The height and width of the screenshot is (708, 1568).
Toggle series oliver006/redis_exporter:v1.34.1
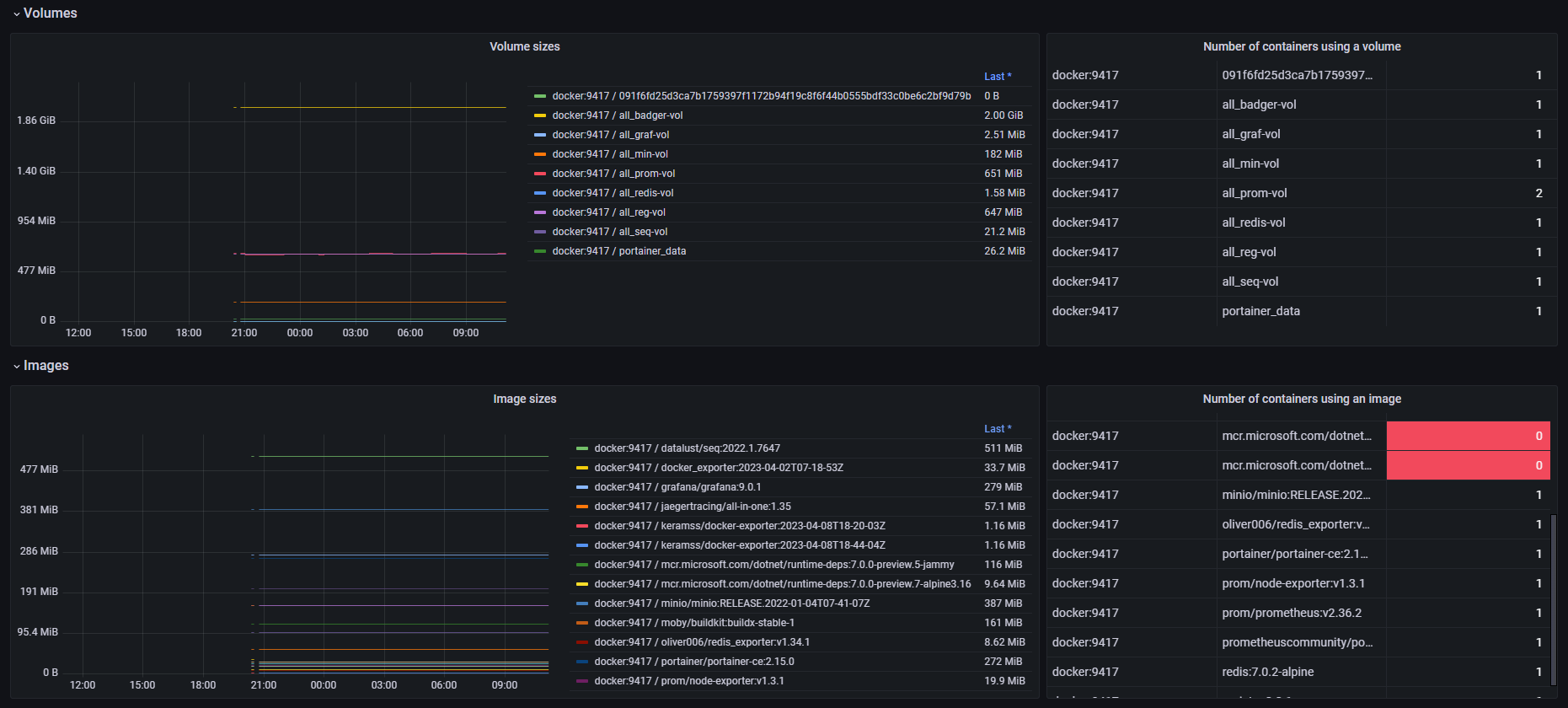702,642
